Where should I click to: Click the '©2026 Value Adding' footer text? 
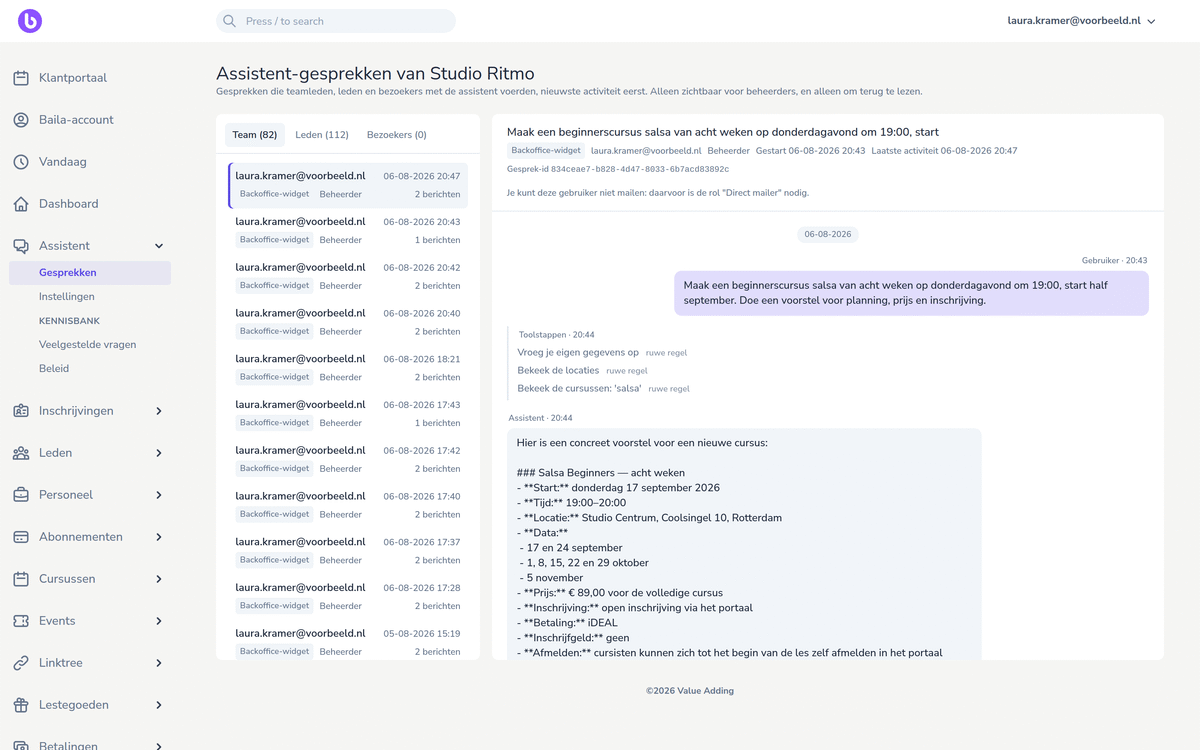pos(690,691)
